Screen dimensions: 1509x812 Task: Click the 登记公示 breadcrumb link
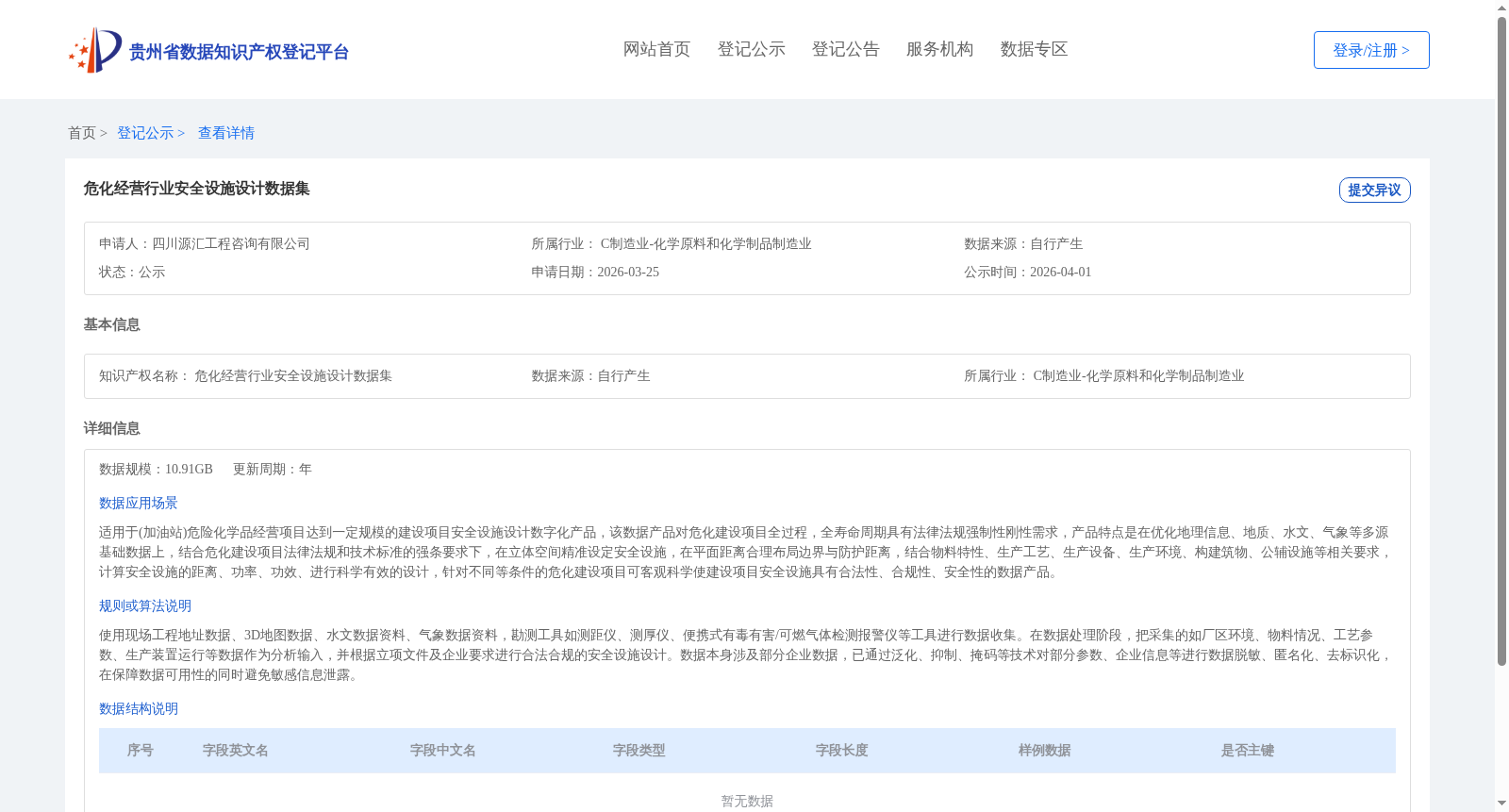(151, 133)
